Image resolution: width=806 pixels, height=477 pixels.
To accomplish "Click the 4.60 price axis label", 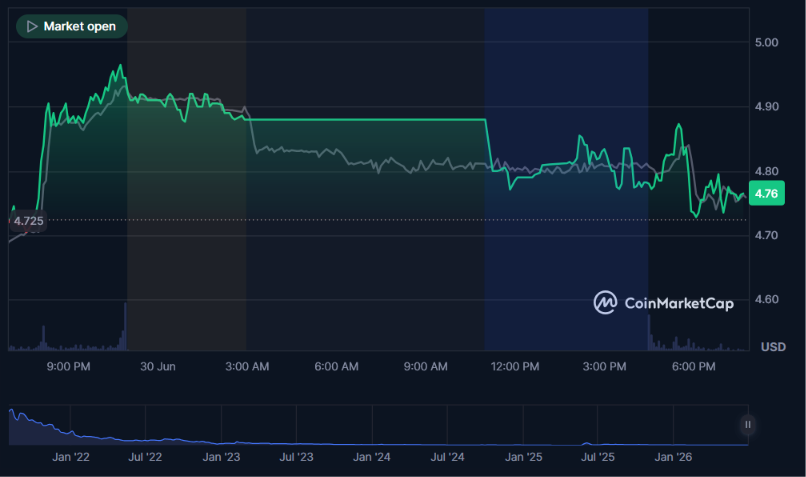I will (x=766, y=299).
